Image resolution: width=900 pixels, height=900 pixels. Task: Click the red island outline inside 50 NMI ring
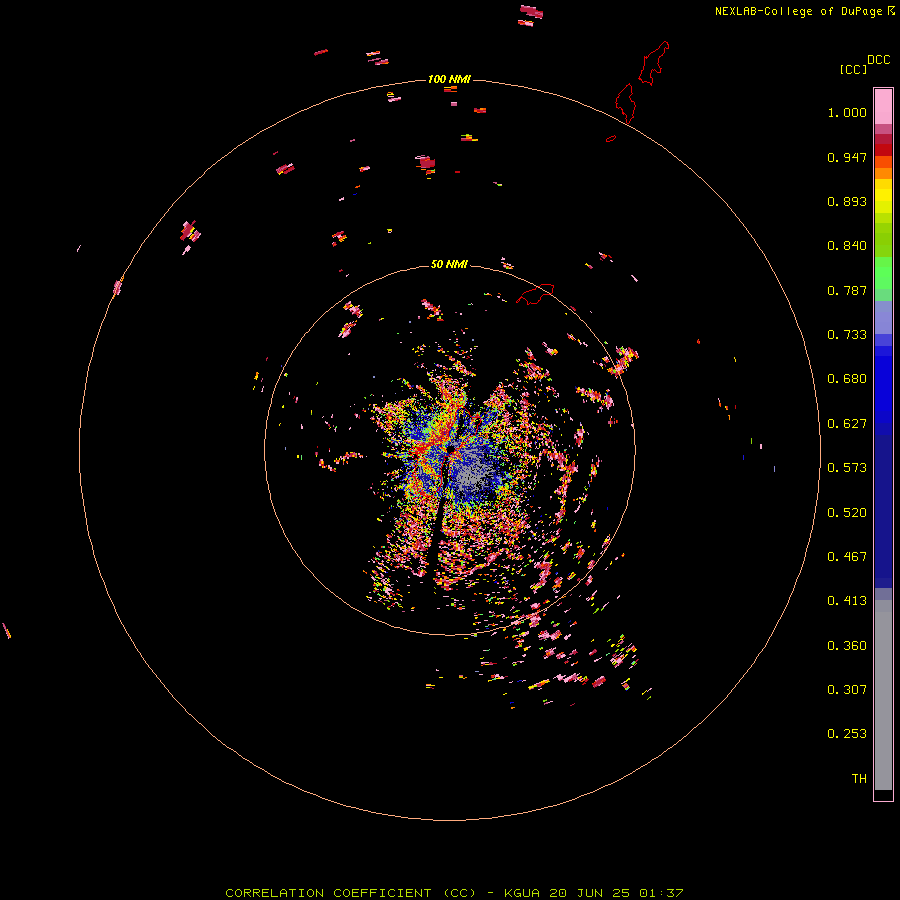(x=535, y=293)
